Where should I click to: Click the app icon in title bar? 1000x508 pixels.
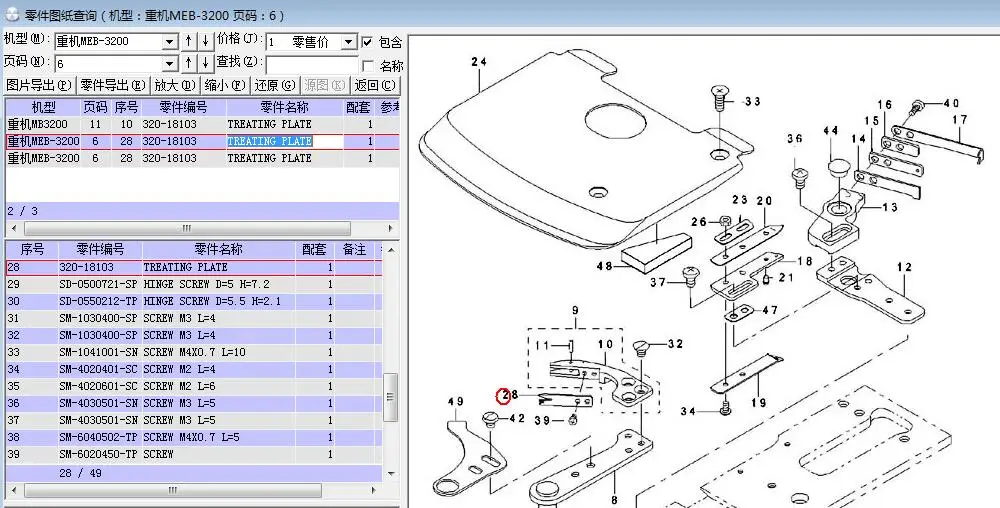coord(11,14)
